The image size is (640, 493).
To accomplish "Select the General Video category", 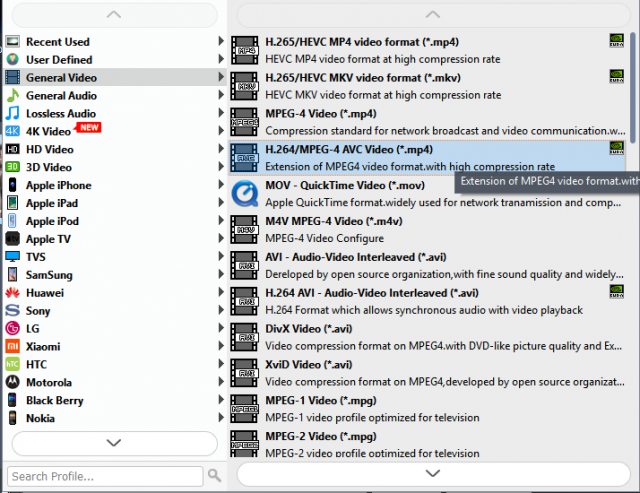I will 115,77.
